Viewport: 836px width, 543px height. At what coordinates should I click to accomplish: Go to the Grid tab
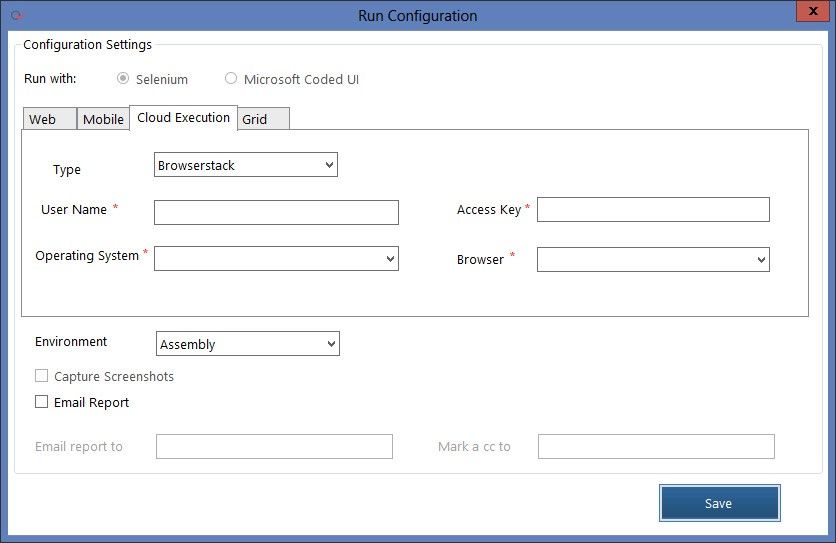tap(263, 118)
